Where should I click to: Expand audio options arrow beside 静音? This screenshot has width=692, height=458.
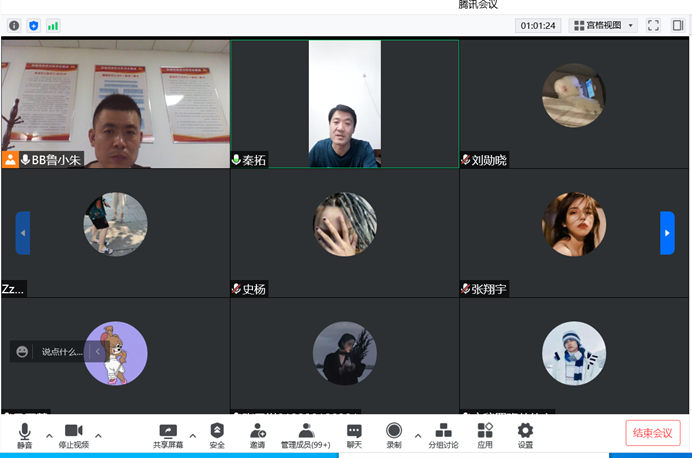click(49, 435)
